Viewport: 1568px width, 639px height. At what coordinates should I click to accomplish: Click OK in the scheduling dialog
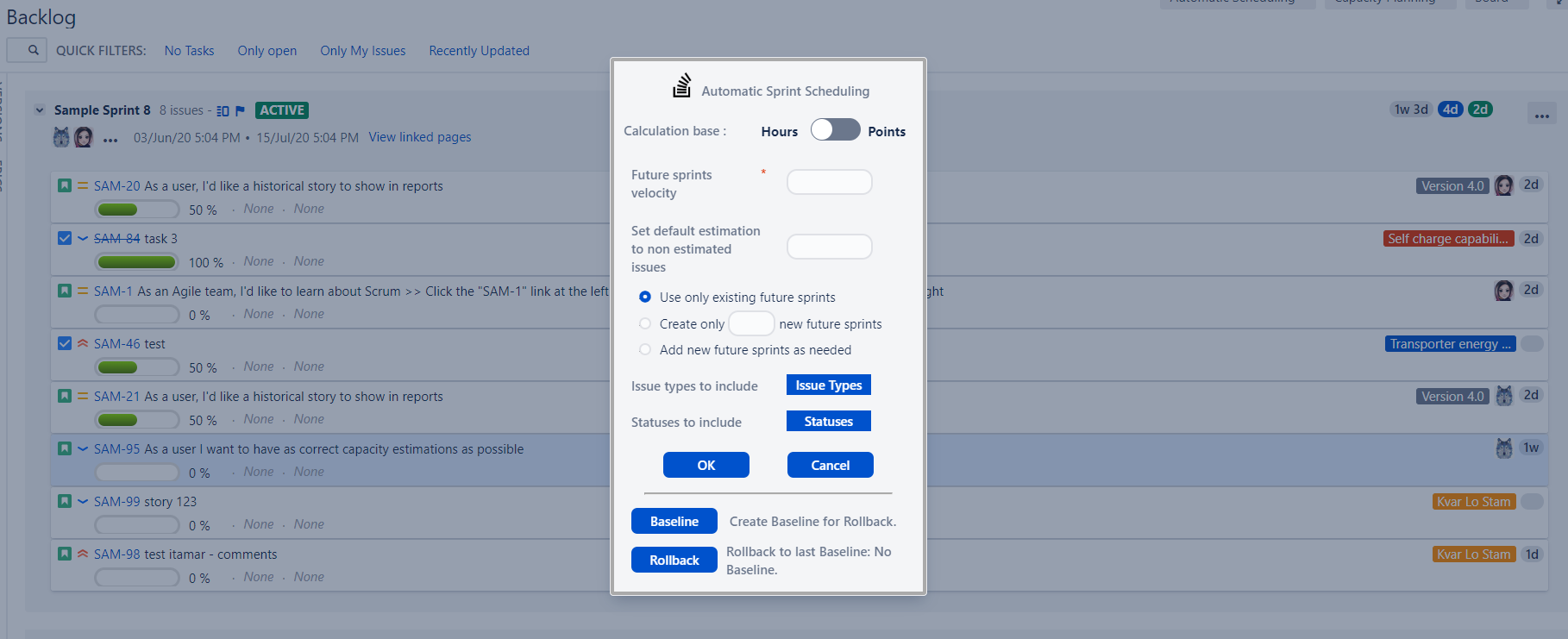(x=706, y=465)
